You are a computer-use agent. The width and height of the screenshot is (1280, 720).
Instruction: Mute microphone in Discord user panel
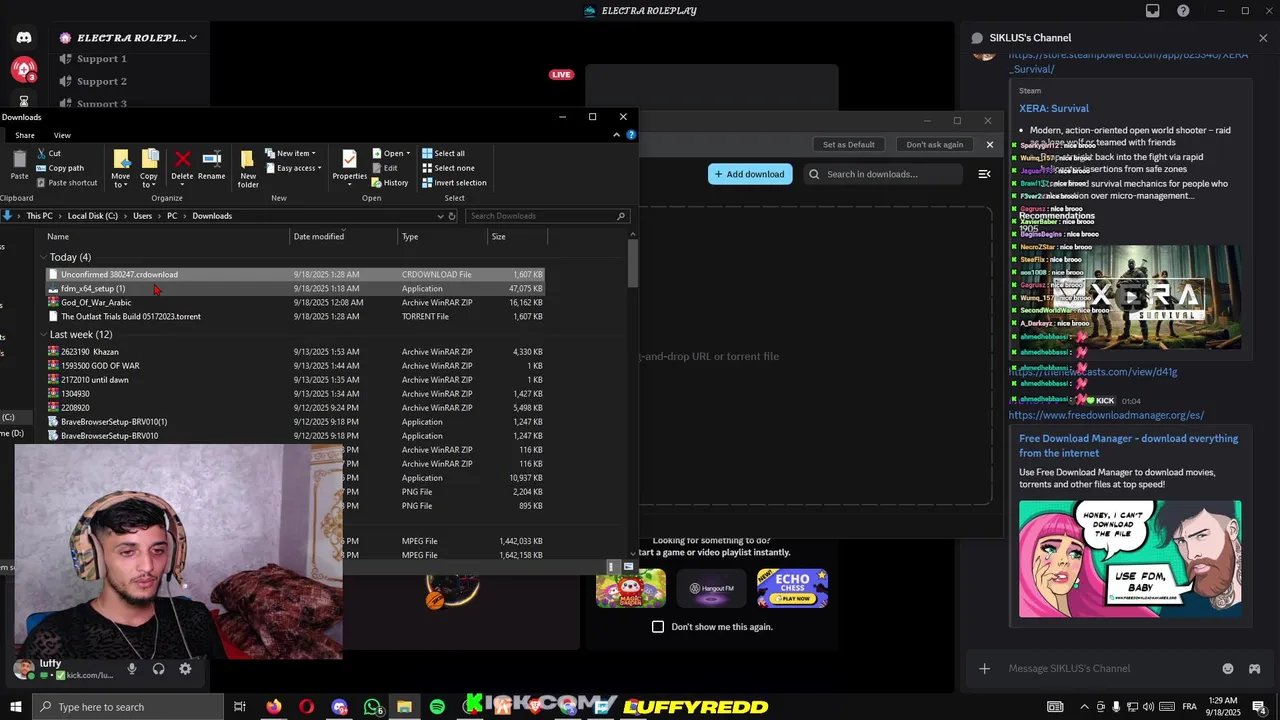click(x=131, y=669)
